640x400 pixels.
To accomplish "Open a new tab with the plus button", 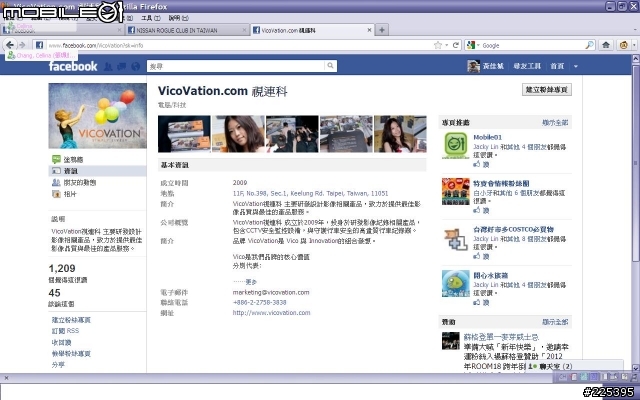I will click(x=382, y=30).
